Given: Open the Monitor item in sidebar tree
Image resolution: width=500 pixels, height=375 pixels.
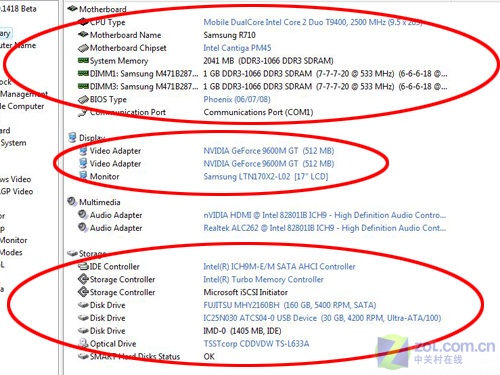Looking at the screenshot, I should (x=14, y=240).
